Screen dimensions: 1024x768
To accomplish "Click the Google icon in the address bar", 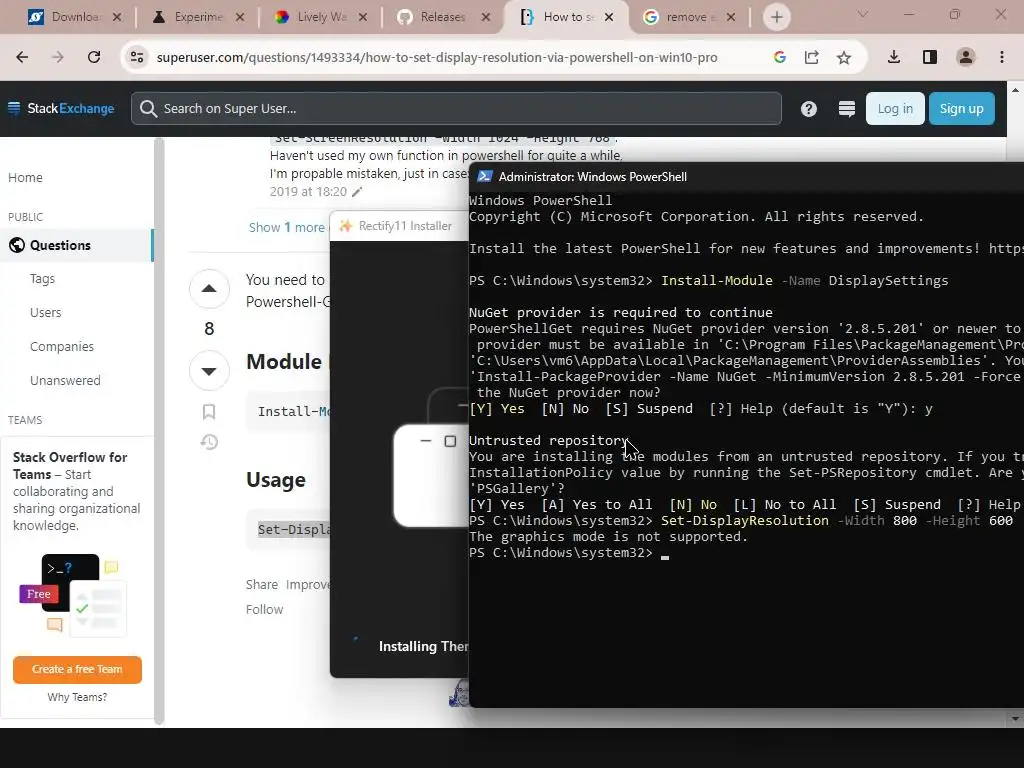I will 779,57.
